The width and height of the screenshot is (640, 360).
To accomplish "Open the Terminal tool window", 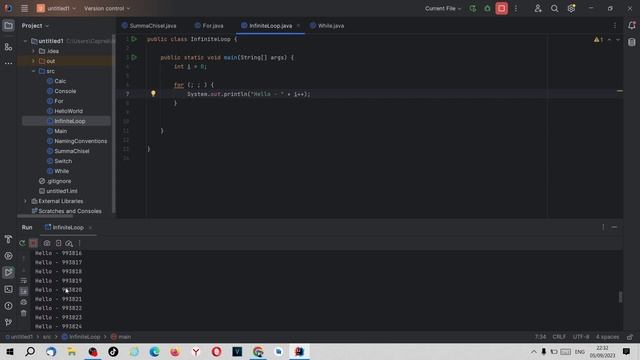I will [x=8, y=289].
